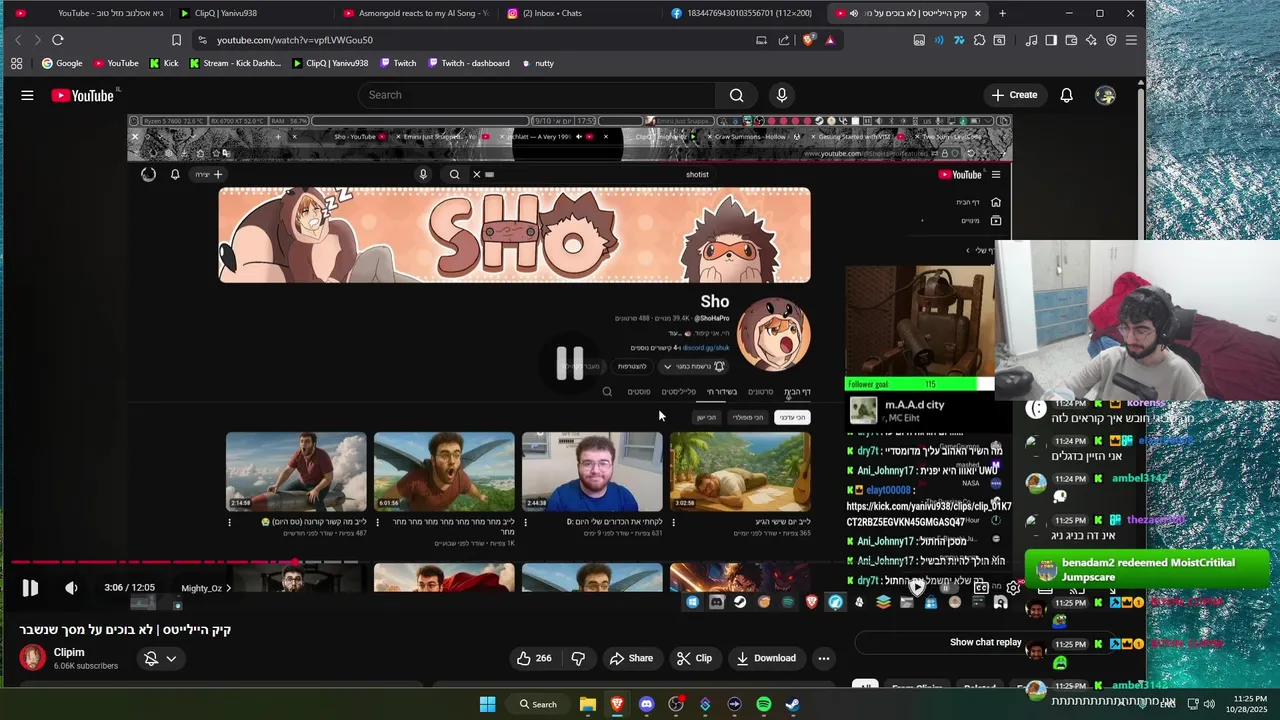Open Spotify from the Windows taskbar
Screen dimensions: 1280x720
pyautogui.click(x=764, y=704)
